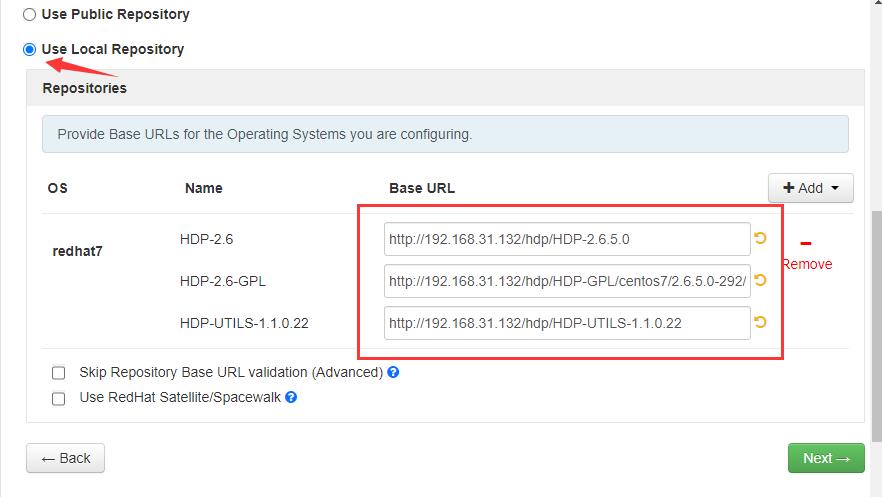The height and width of the screenshot is (497, 882).
Task: Open help for Skip Repository URL validation
Action: tap(393, 372)
